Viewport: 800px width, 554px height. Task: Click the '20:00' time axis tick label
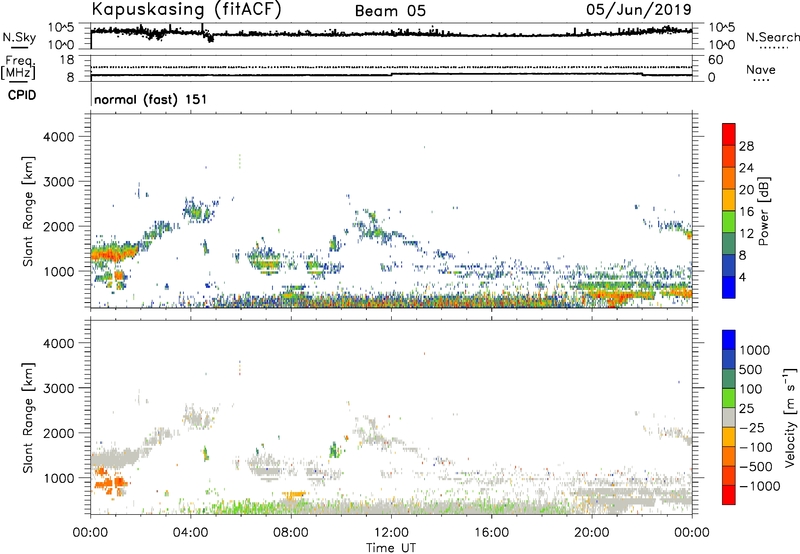(591, 533)
